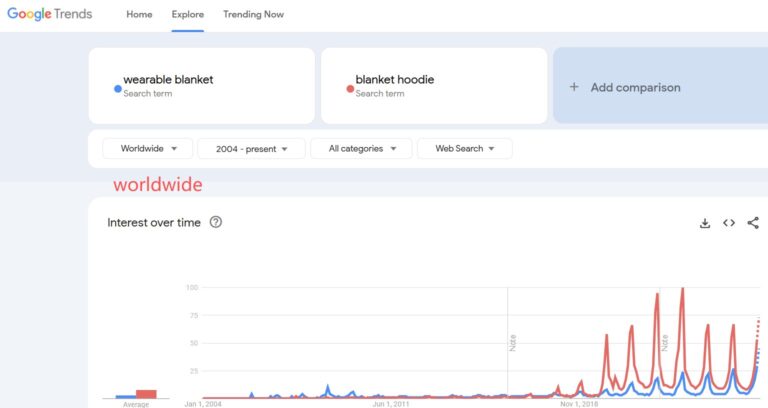Click the red Average bar in chart

[x=146, y=393]
